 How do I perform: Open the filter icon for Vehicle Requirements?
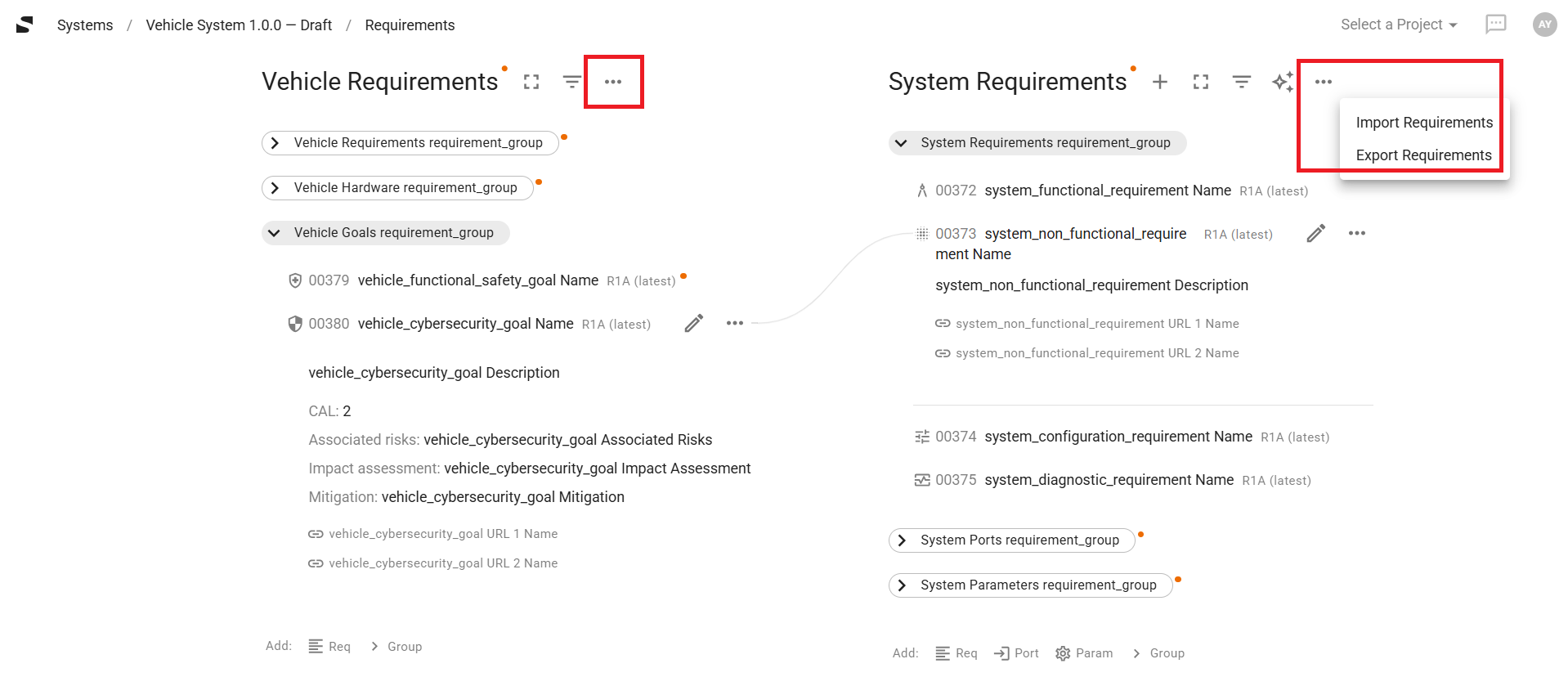tap(571, 82)
